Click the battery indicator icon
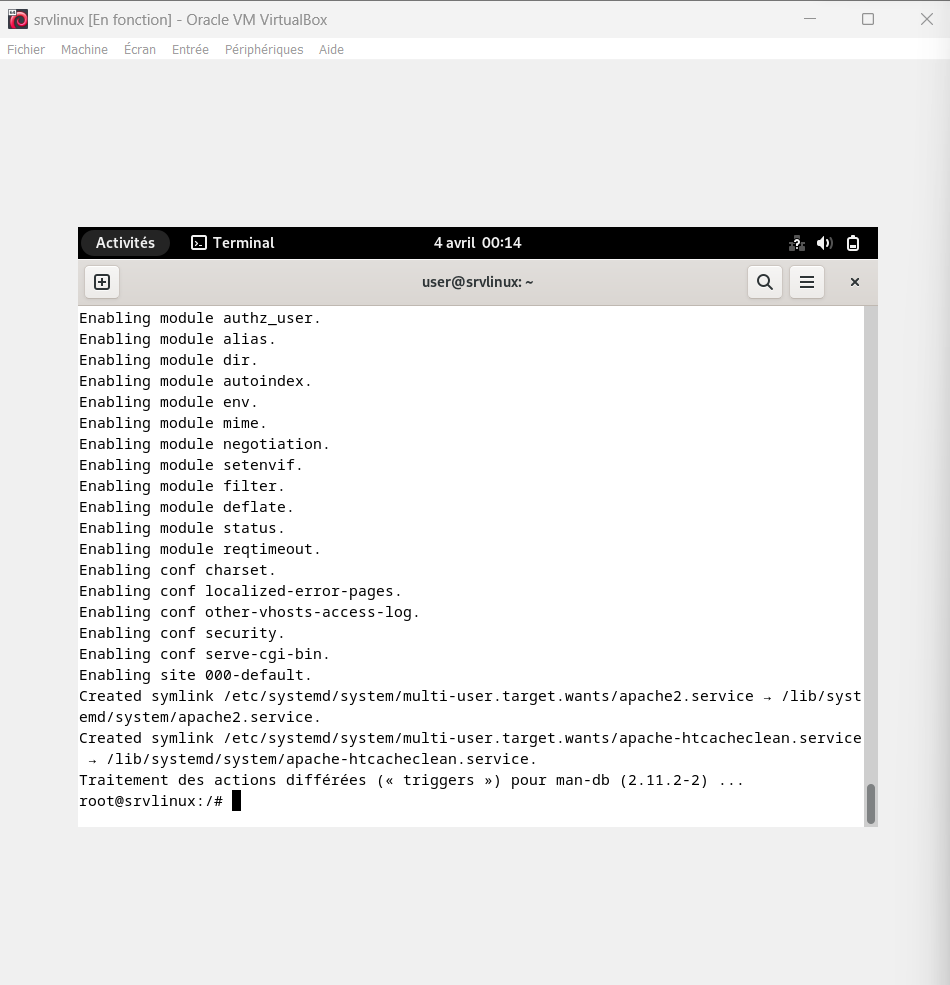950x985 pixels. pyautogui.click(x=853, y=243)
